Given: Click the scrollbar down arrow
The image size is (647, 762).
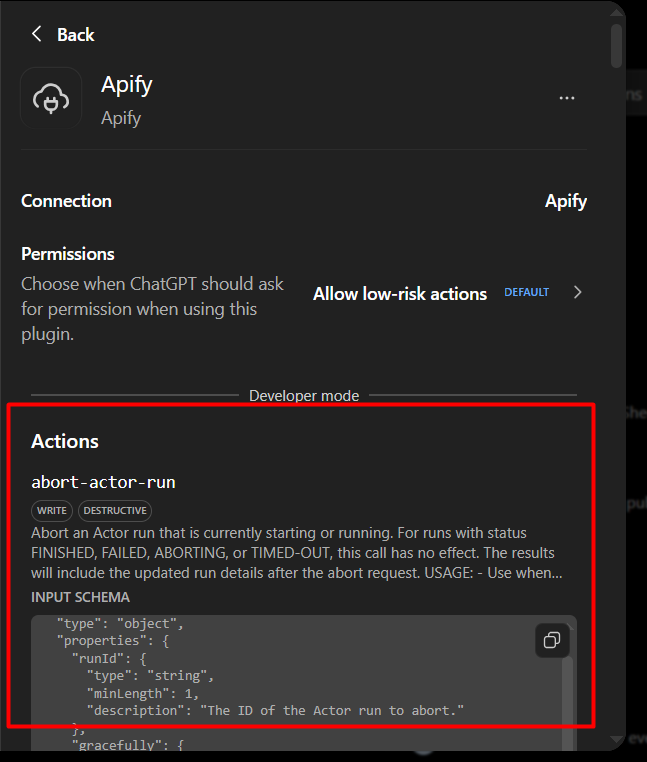Looking at the screenshot, I should point(616,739).
